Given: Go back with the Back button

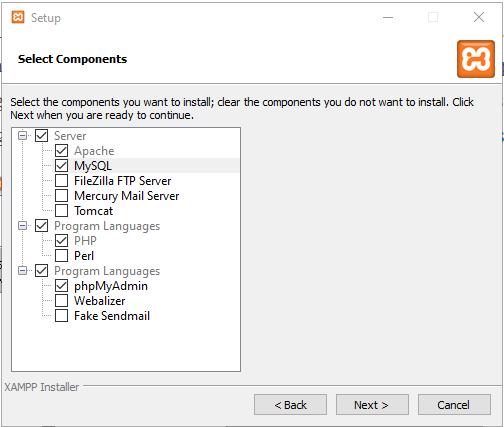Looking at the screenshot, I should tap(290, 405).
